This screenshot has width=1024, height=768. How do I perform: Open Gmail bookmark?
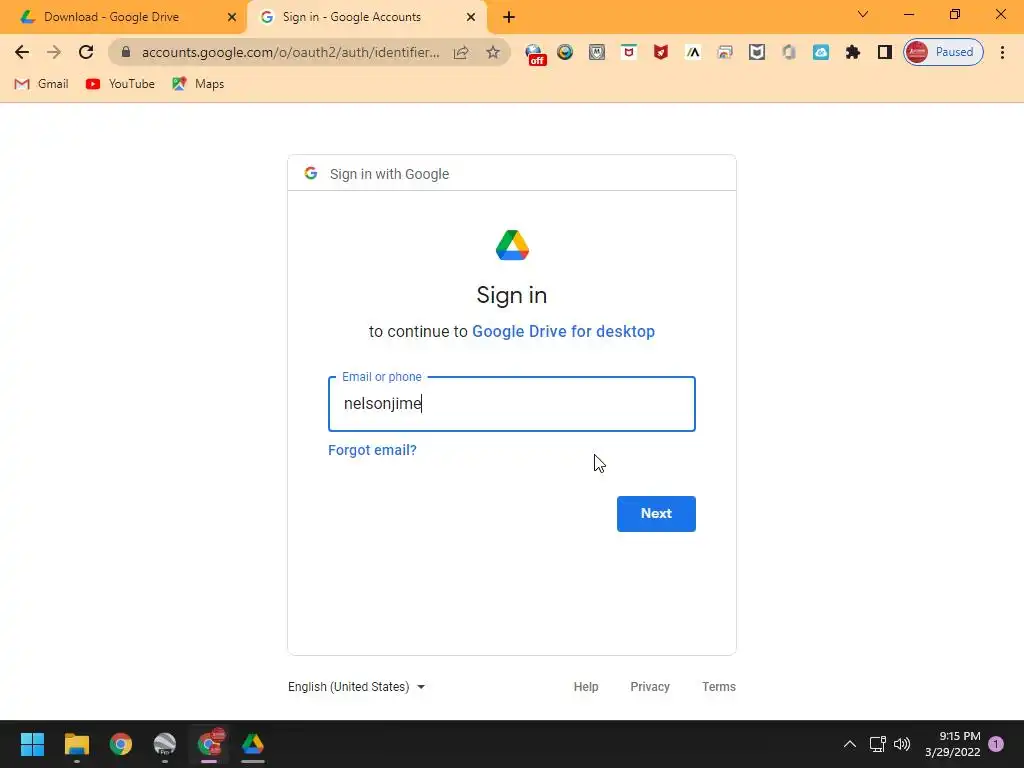[x=41, y=84]
